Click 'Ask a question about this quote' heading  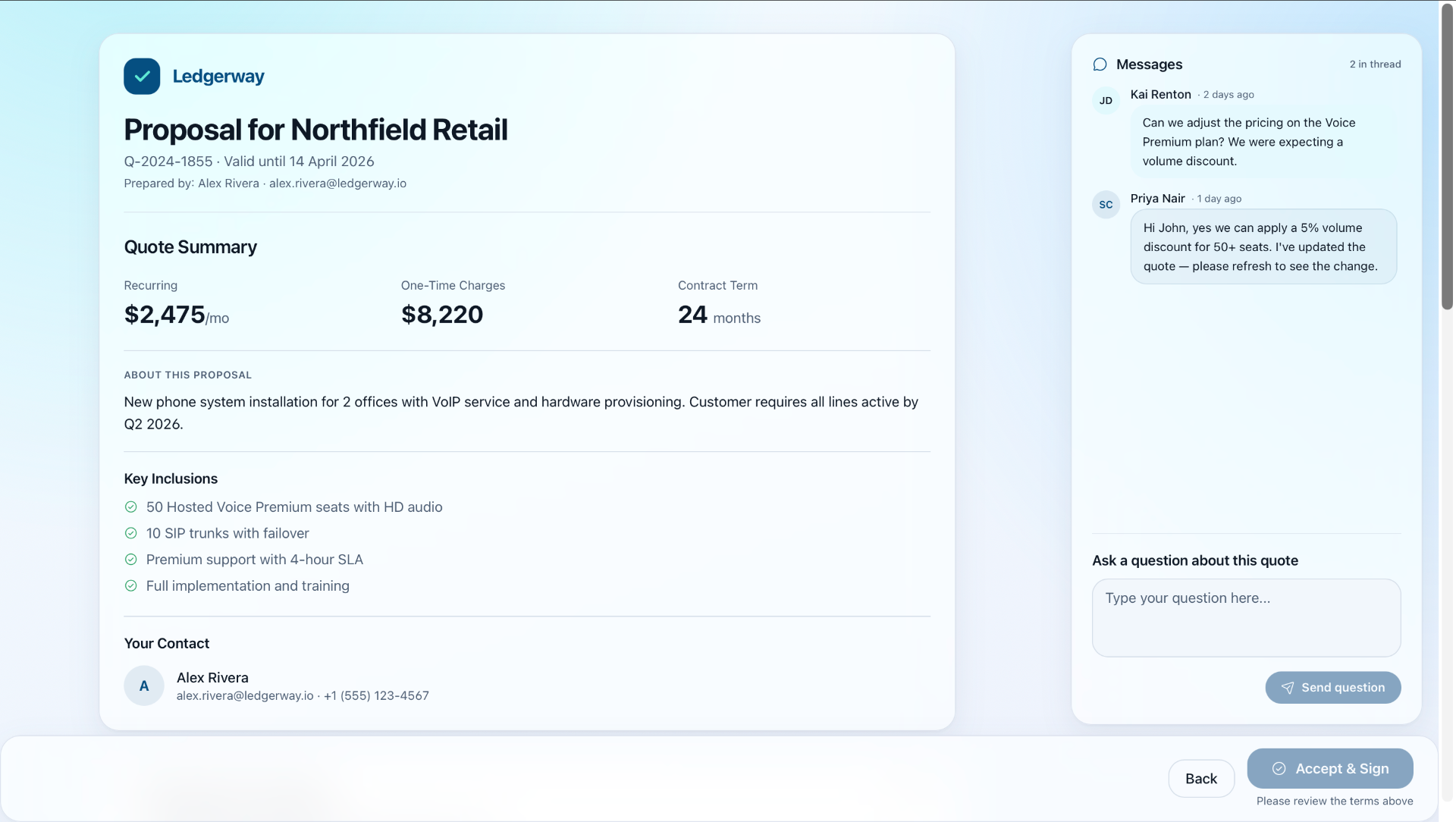[x=1194, y=560]
